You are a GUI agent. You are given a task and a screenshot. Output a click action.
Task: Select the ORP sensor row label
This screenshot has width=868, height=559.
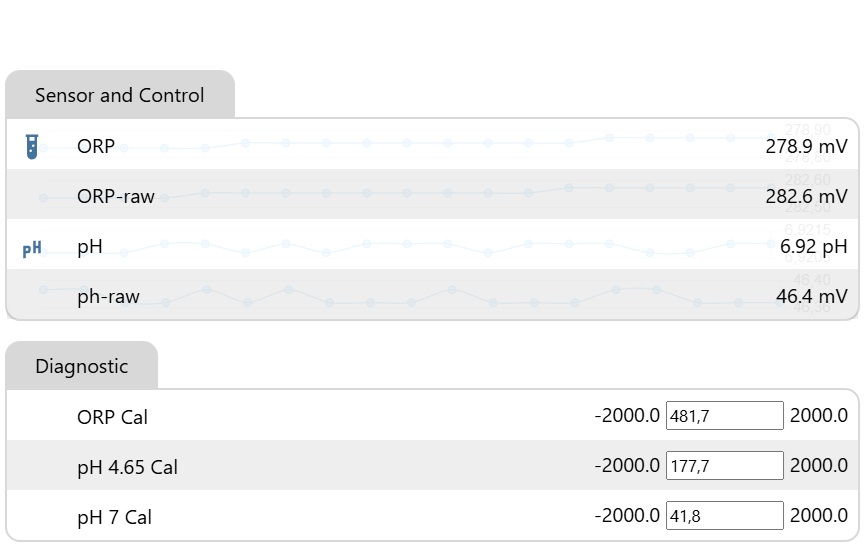coord(96,147)
